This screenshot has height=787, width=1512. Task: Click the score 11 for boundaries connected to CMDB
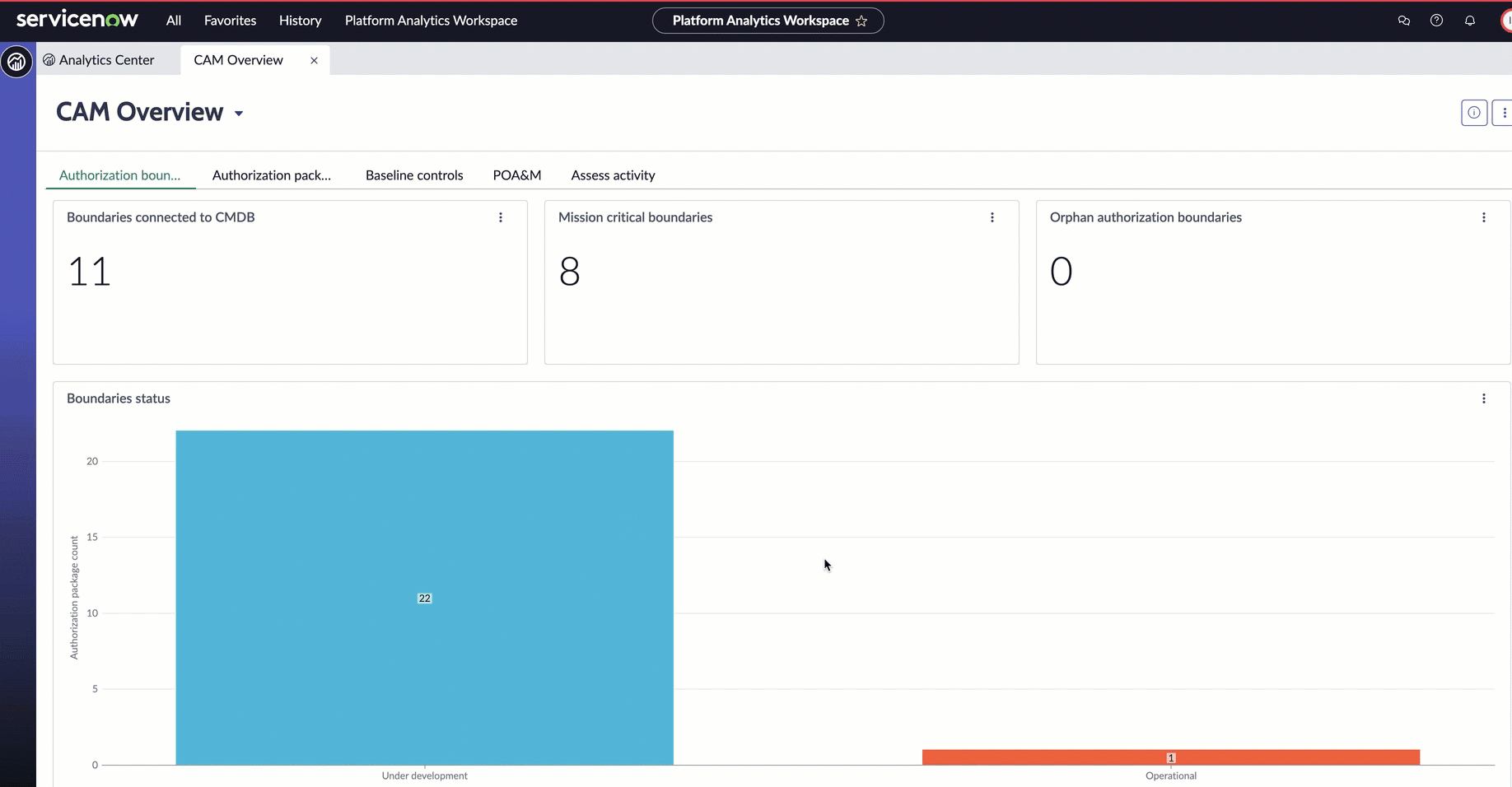point(89,272)
